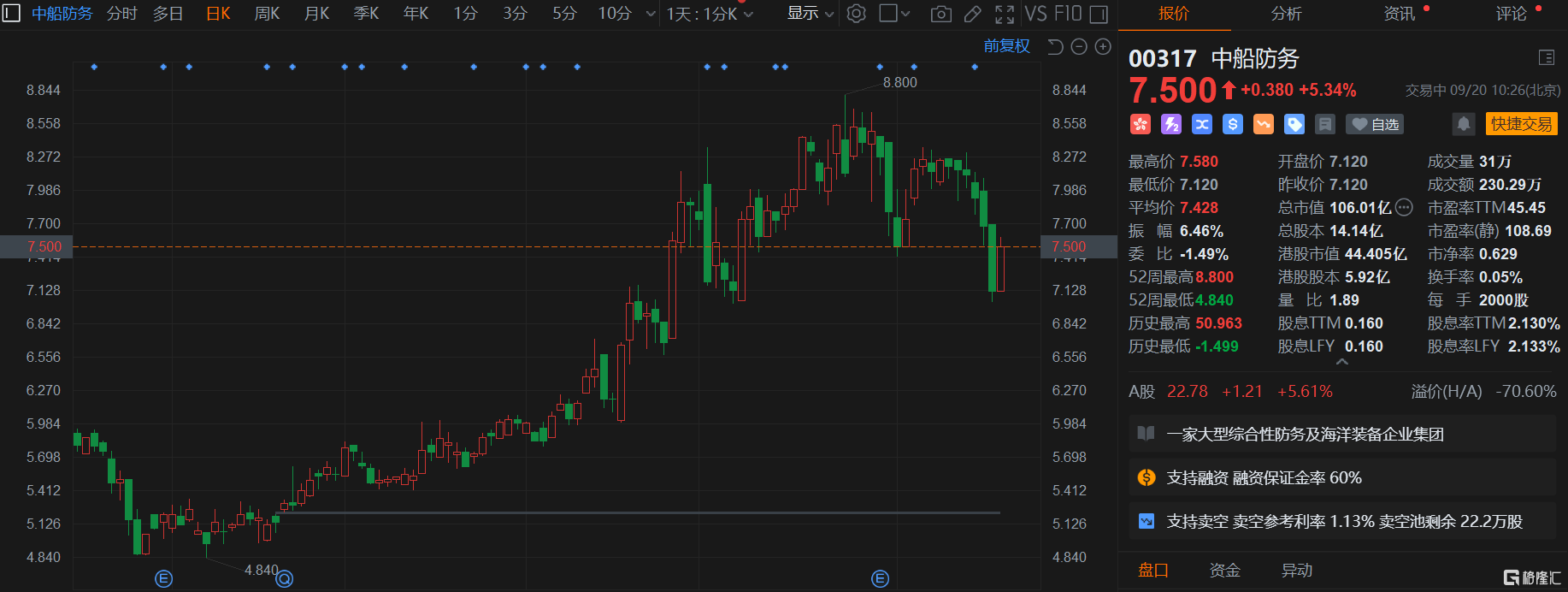The image size is (1568, 592).
Task: Select the 1分 one-minute chart tab
Action: [466, 14]
